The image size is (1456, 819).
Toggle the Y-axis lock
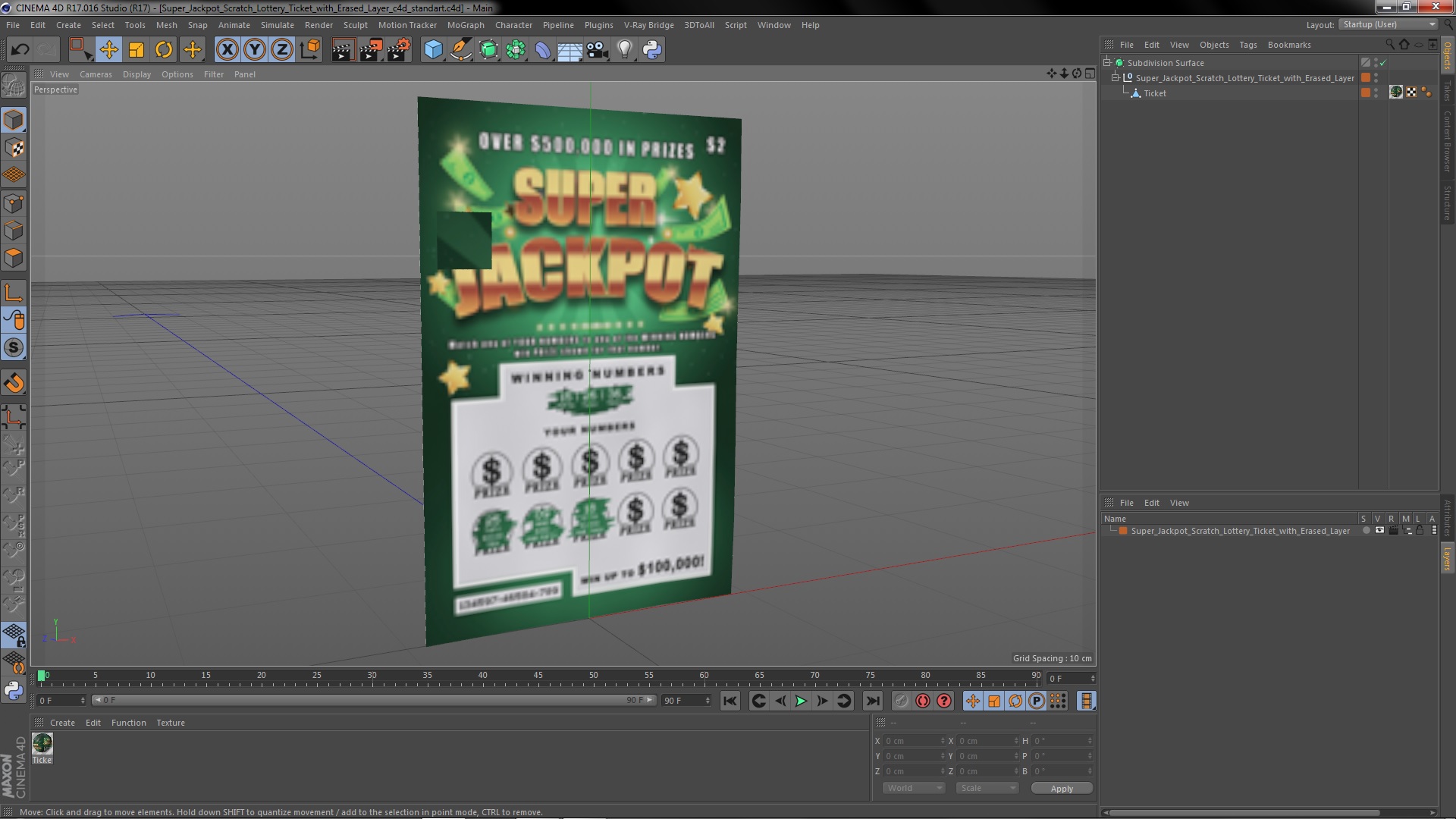pos(255,50)
